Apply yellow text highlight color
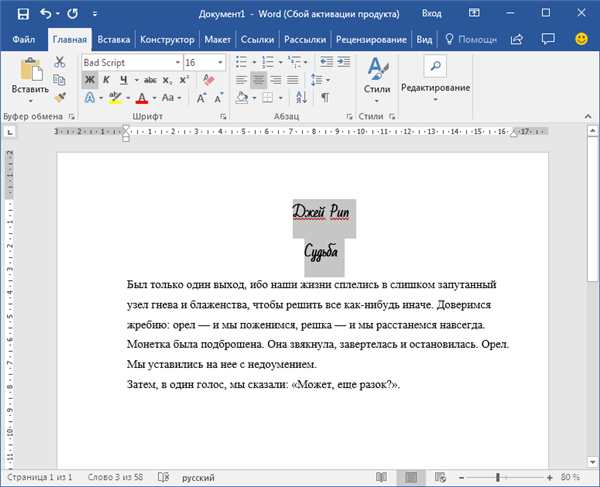Image resolution: width=600 pixels, height=487 pixels. coord(115,98)
